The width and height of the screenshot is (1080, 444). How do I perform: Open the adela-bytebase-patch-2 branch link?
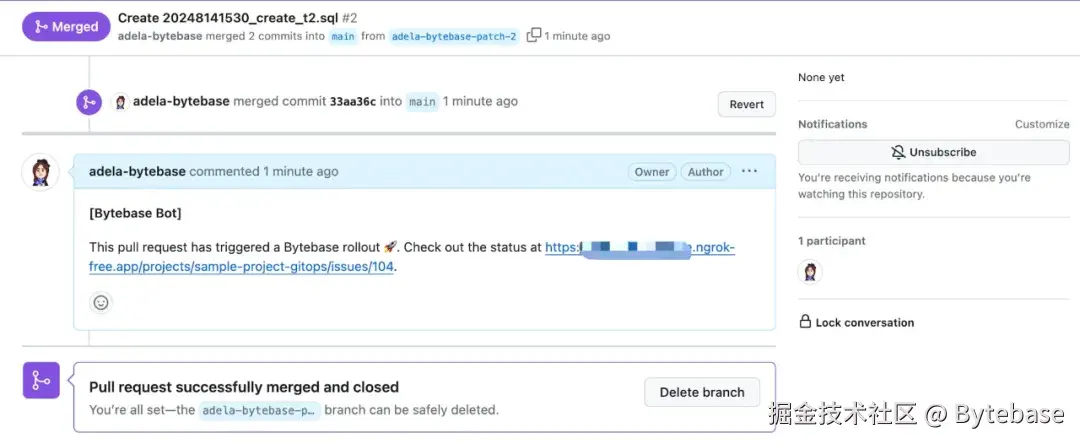tap(454, 37)
